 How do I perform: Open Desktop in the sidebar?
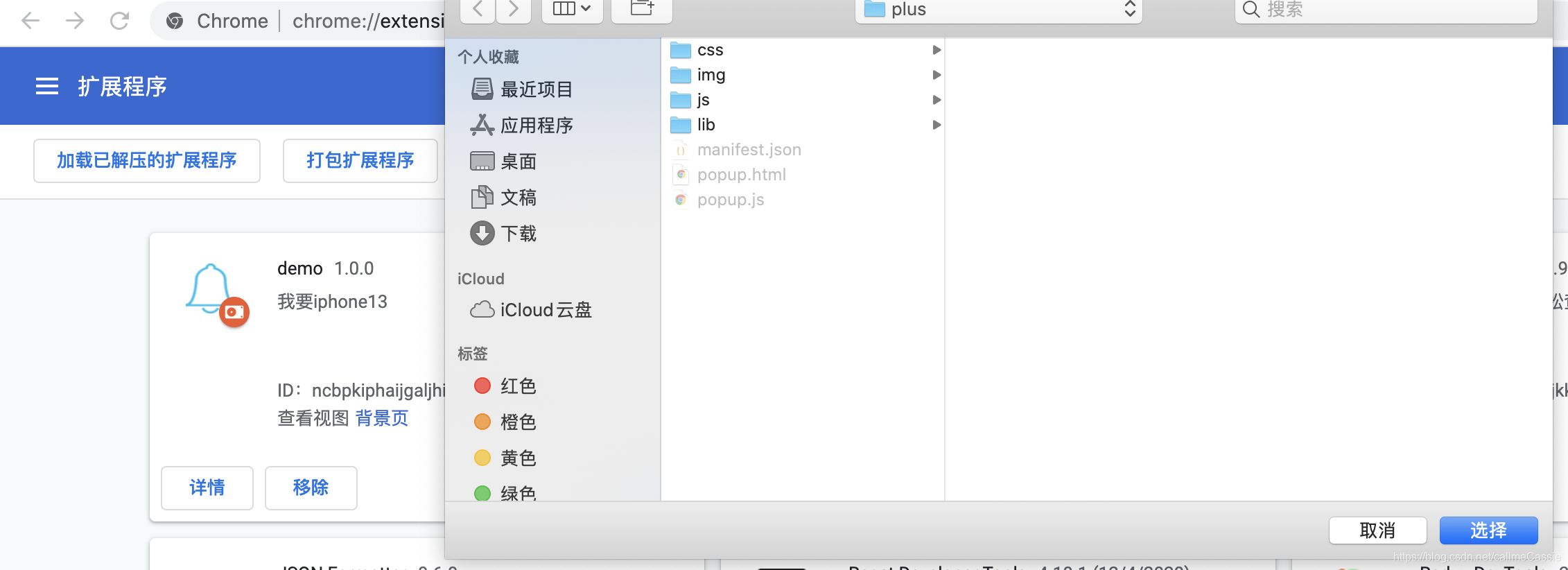click(503, 162)
